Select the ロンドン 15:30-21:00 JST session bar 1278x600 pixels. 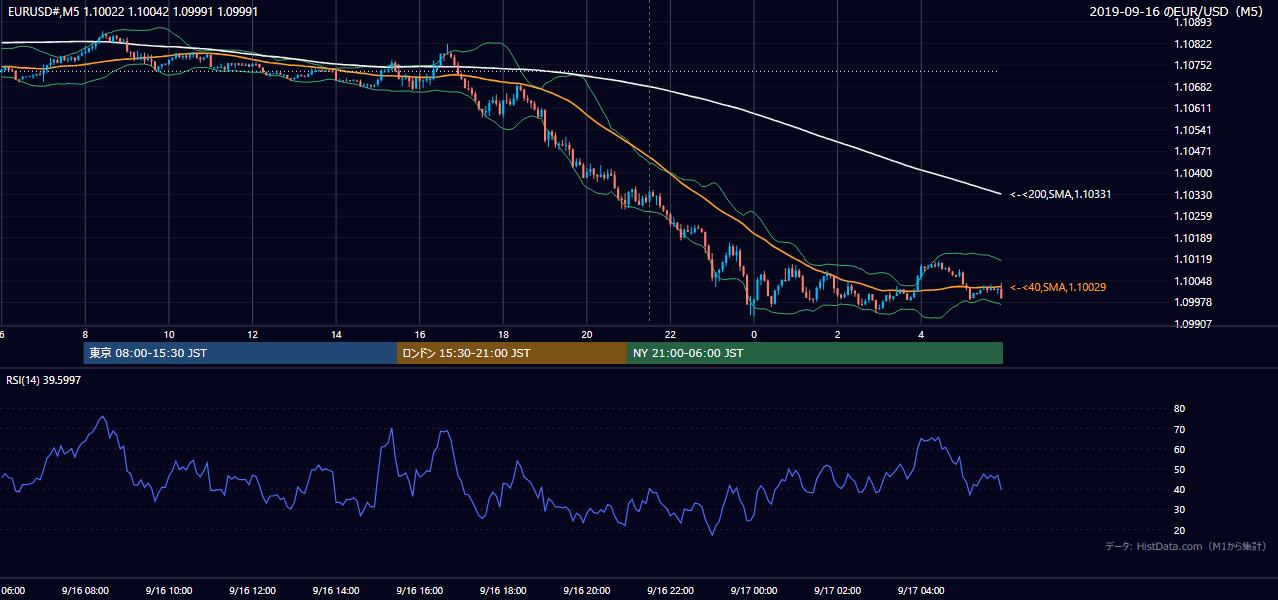tap(512, 353)
